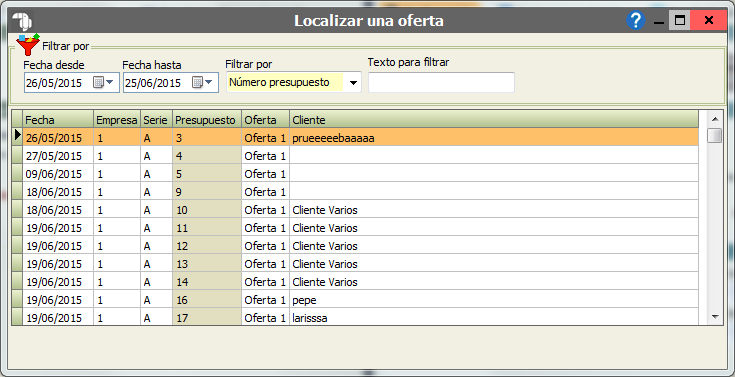Sort by the Presupuesto column header

click(207, 120)
